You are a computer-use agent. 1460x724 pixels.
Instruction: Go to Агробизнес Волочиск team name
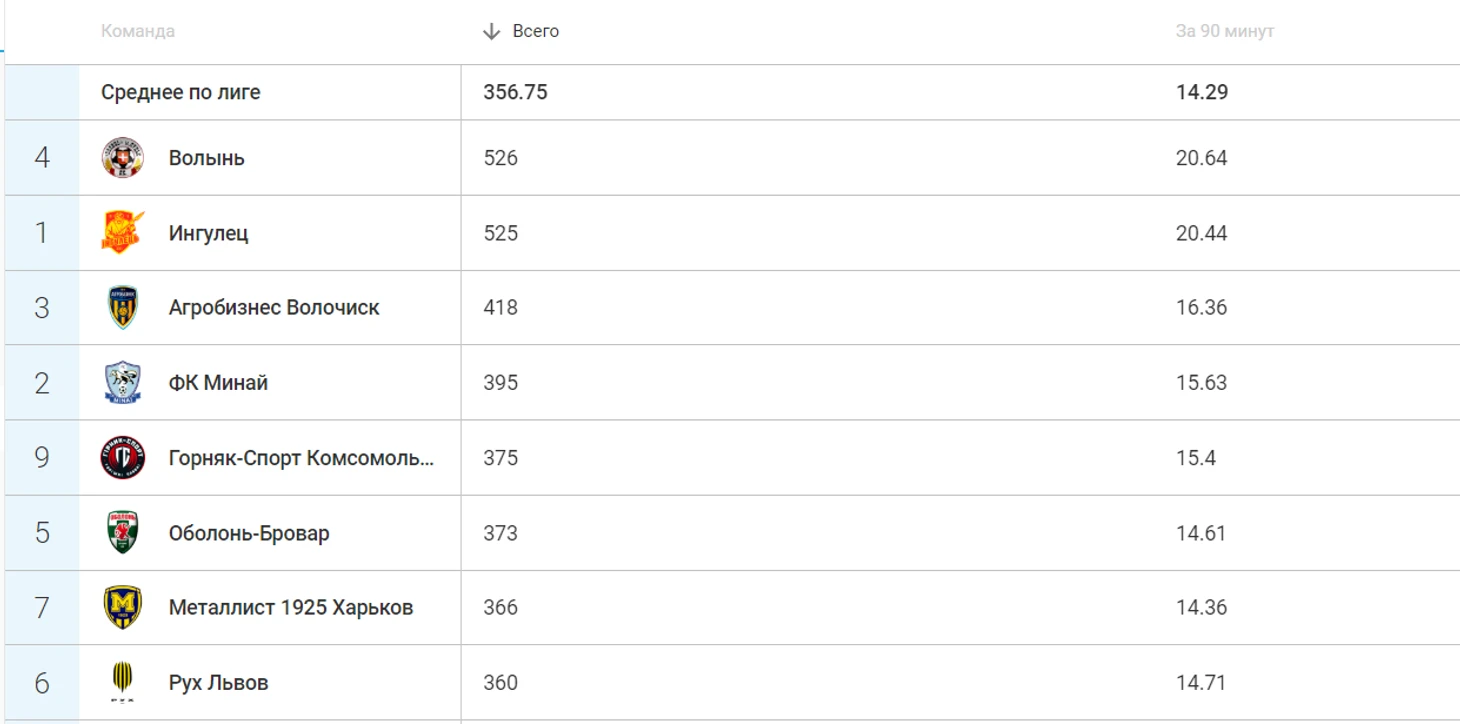(274, 307)
